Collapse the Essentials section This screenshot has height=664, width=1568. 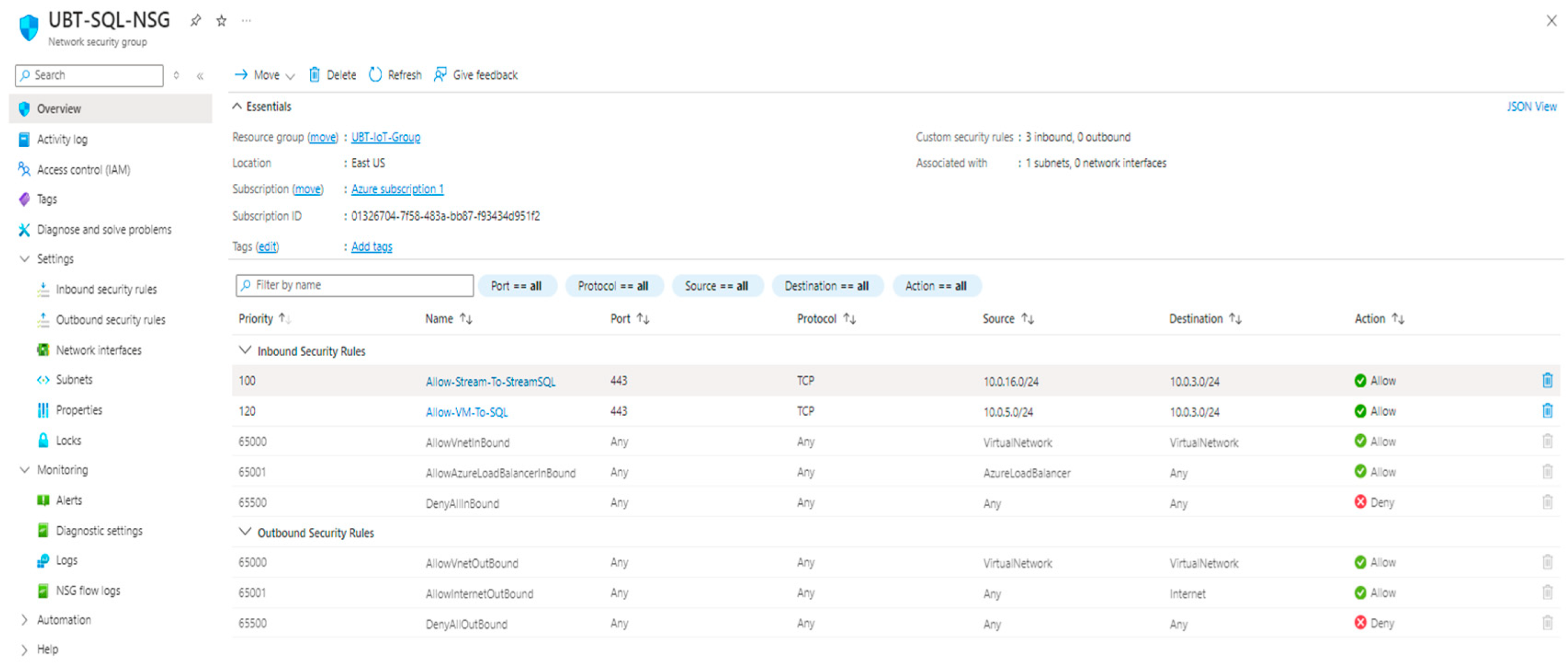(237, 106)
